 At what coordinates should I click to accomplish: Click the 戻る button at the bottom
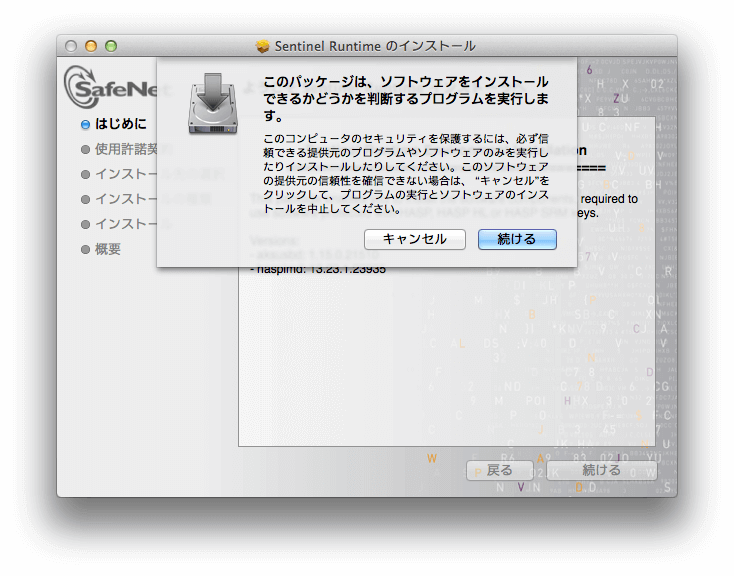(x=499, y=470)
